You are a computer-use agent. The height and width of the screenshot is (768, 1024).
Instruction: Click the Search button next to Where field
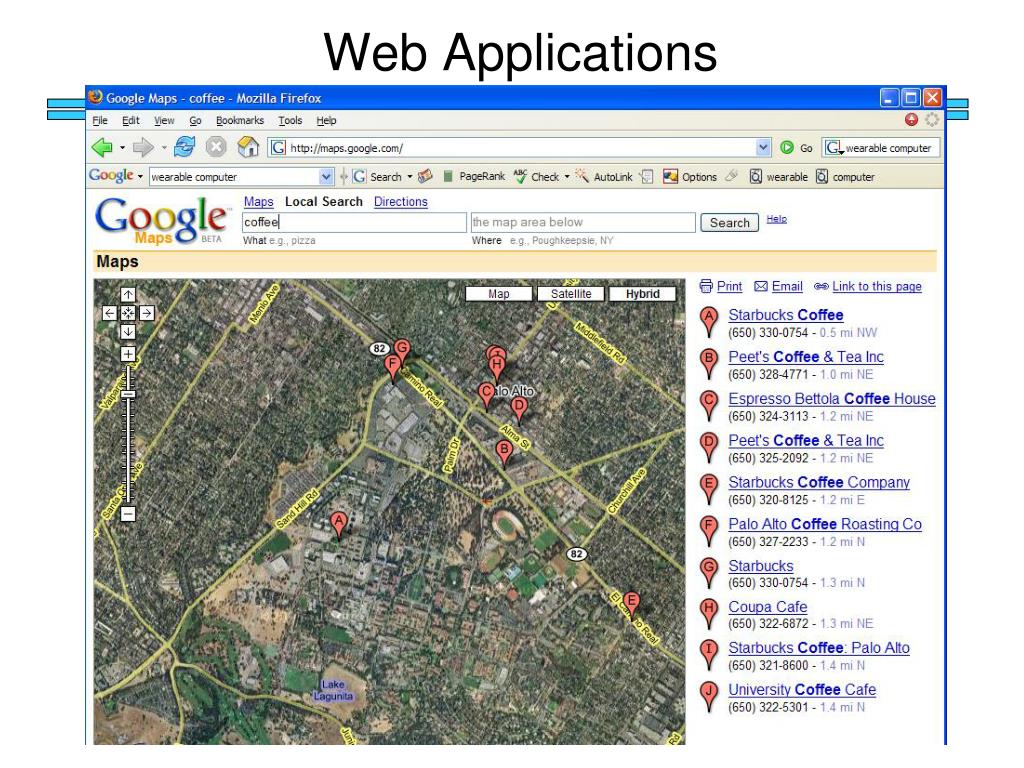pyautogui.click(x=729, y=223)
